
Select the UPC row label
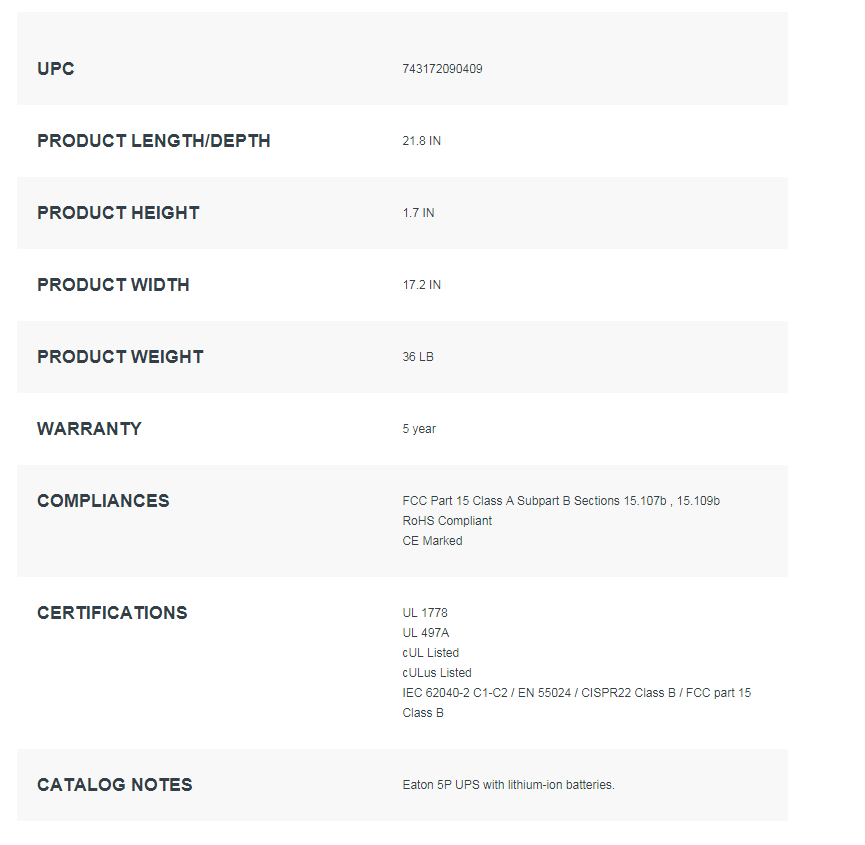(56, 69)
